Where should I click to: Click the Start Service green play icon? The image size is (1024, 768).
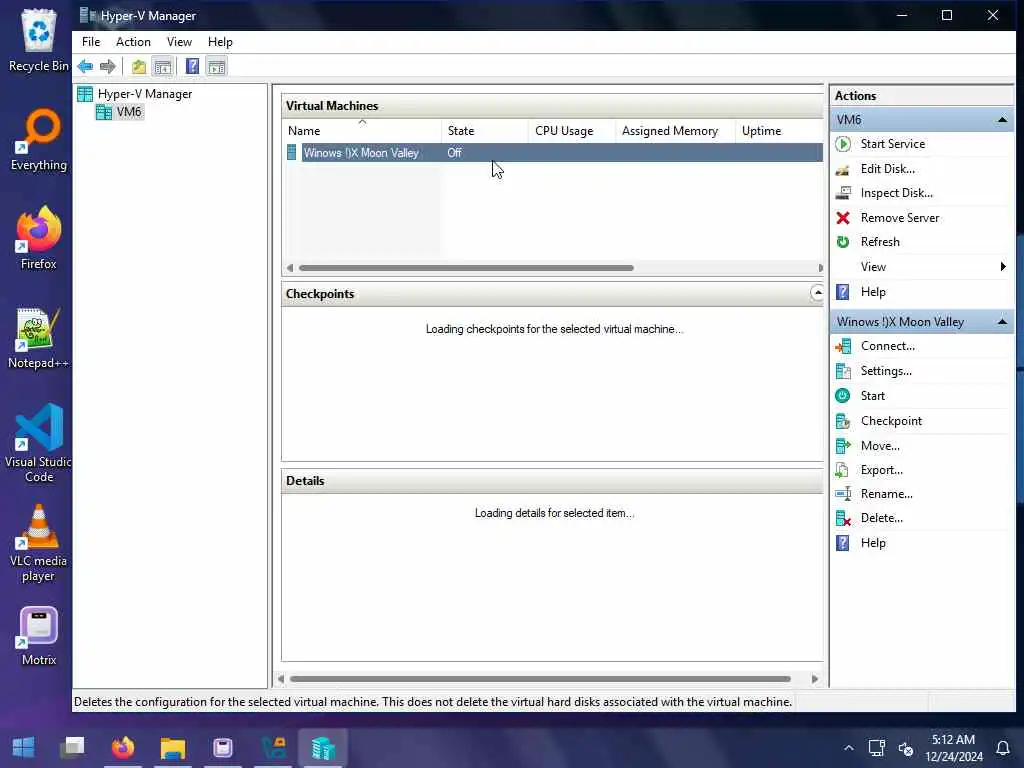[842, 144]
